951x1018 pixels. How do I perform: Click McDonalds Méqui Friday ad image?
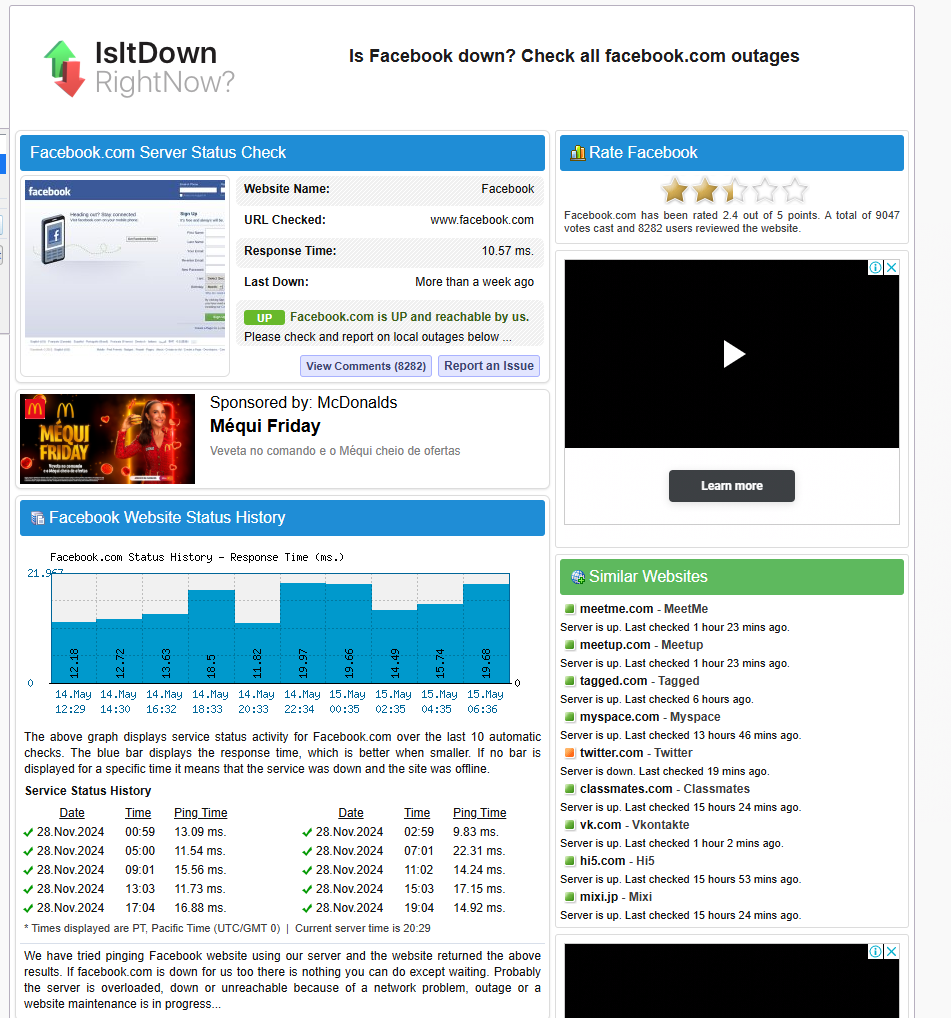[x=107, y=439]
